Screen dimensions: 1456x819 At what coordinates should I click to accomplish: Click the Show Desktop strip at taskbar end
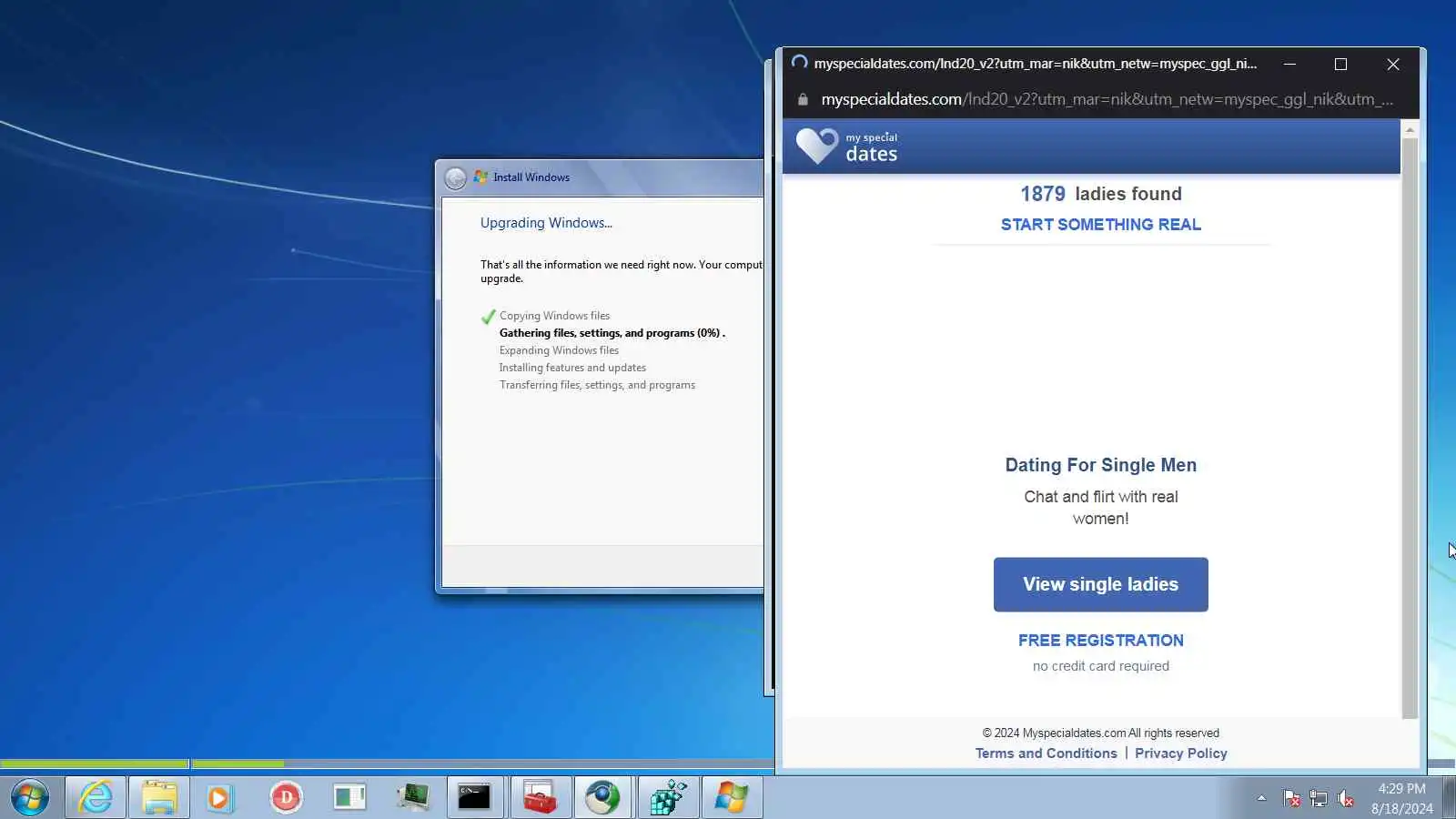click(x=1449, y=798)
